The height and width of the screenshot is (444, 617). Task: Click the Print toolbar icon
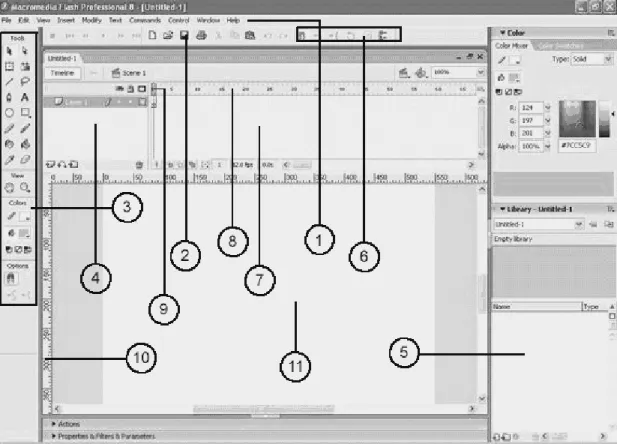201,35
